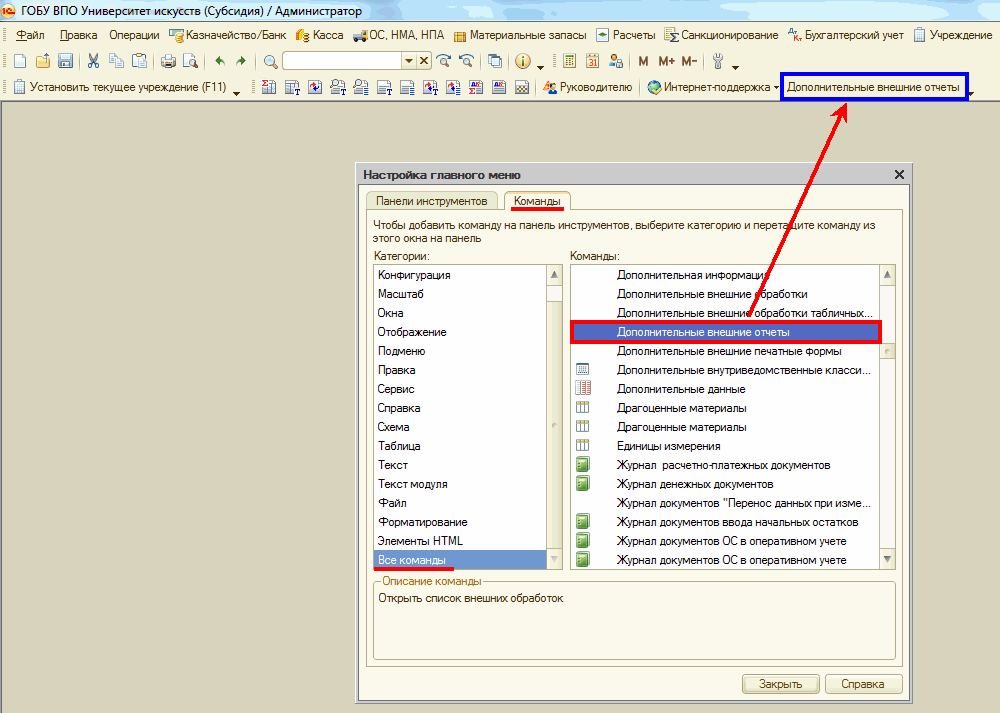Expand the Интернет-поддержка dropdown
Screen dimensions: 1000x713
(777, 88)
